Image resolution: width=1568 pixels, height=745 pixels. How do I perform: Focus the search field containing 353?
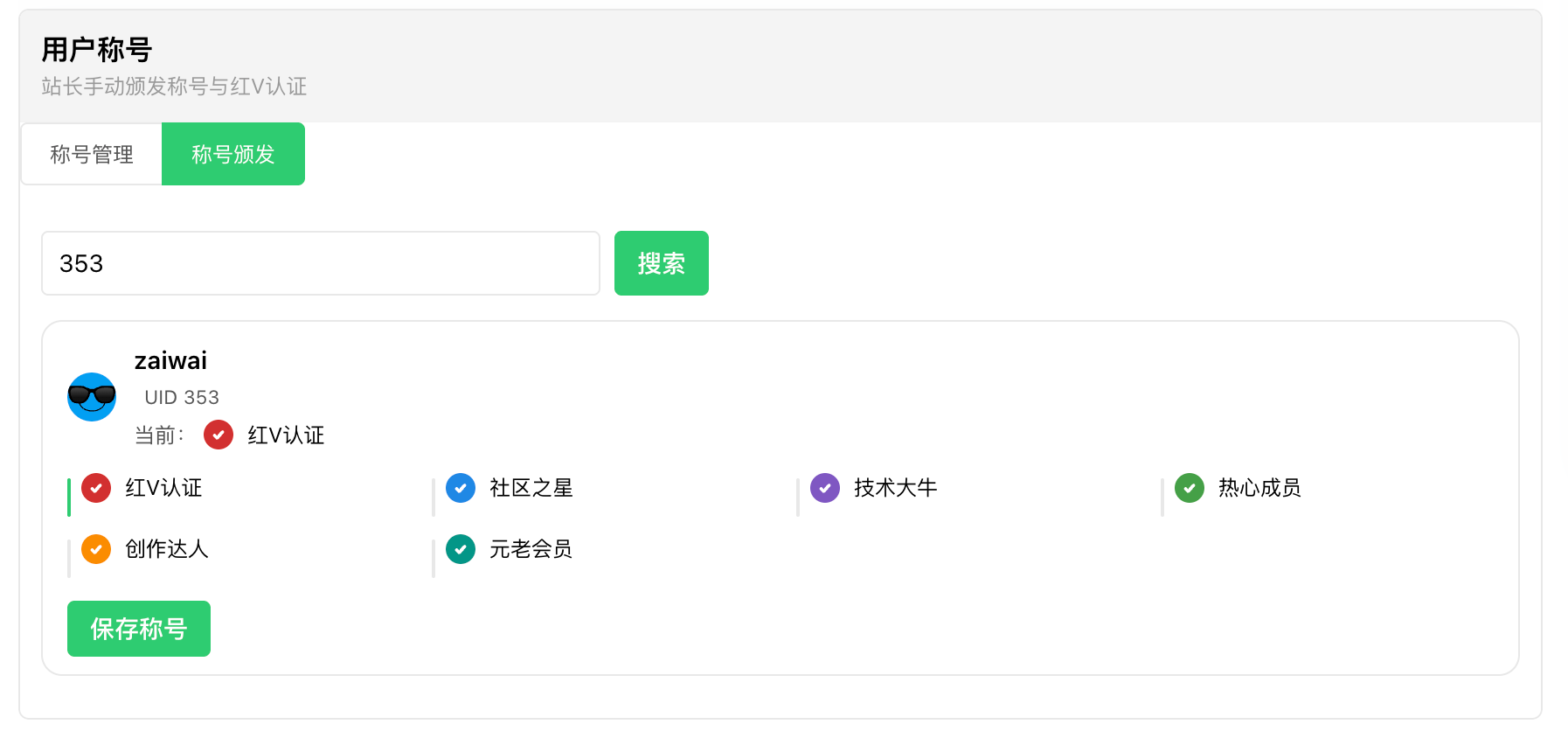(321, 263)
